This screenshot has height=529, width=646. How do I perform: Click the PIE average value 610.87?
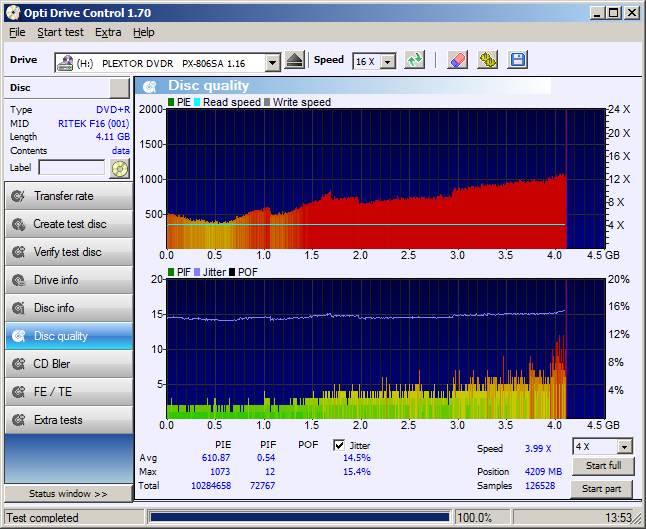point(216,458)
